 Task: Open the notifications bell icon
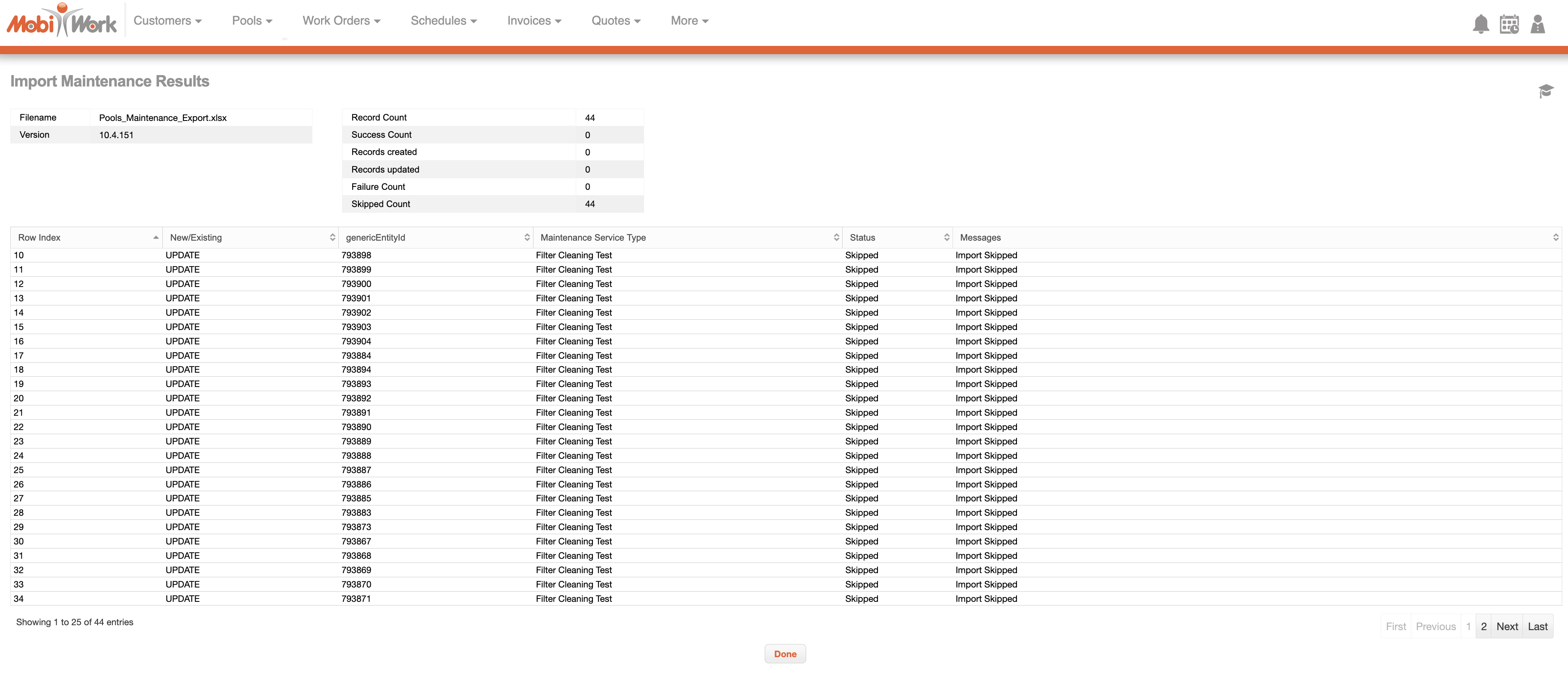click(1480, 24)
